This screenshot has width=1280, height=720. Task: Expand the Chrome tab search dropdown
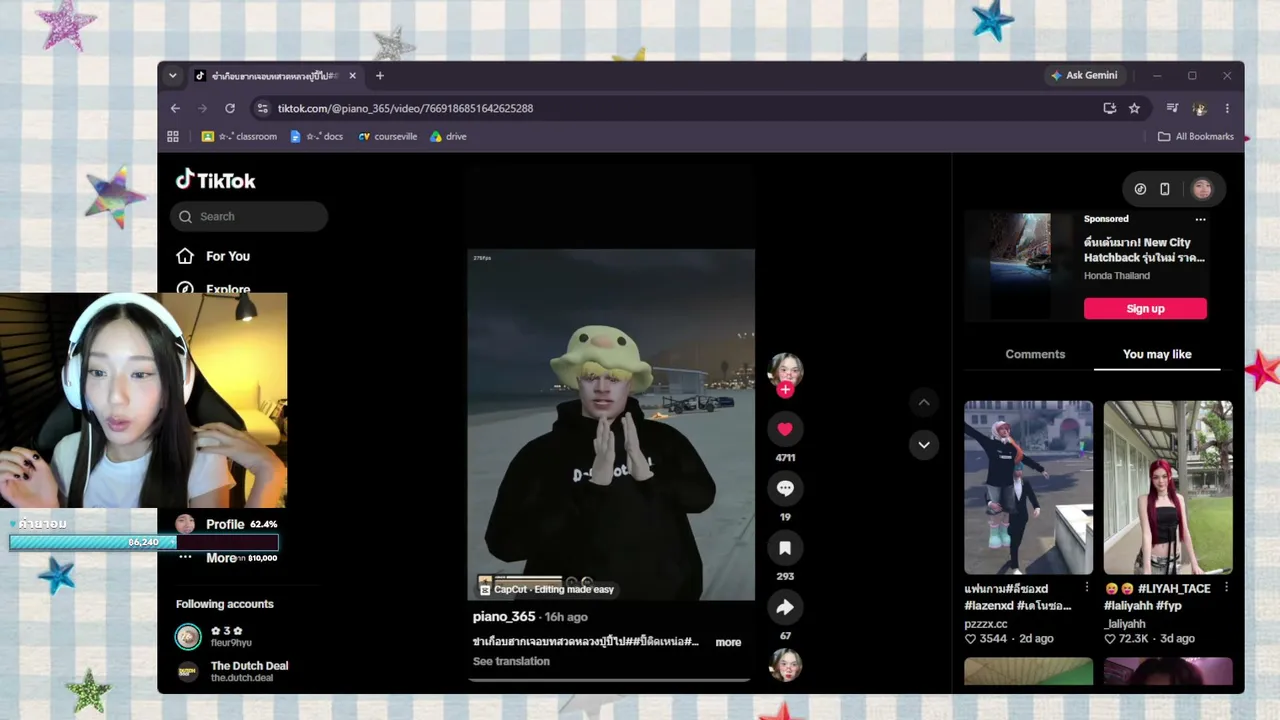172,75
